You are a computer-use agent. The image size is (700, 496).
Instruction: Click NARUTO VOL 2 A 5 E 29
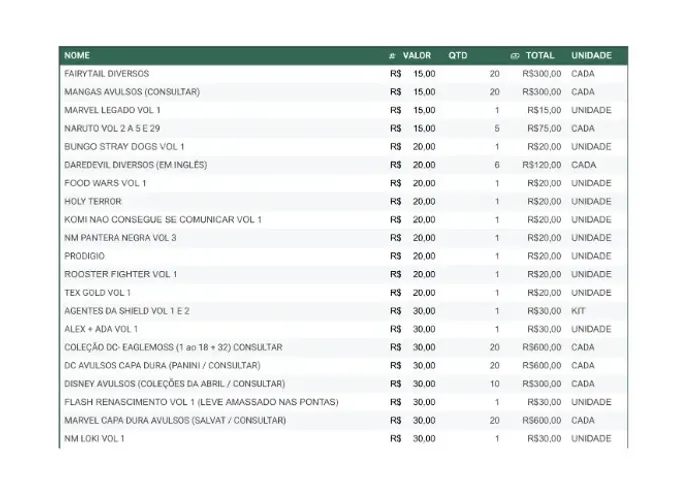[x=112, y=129]
